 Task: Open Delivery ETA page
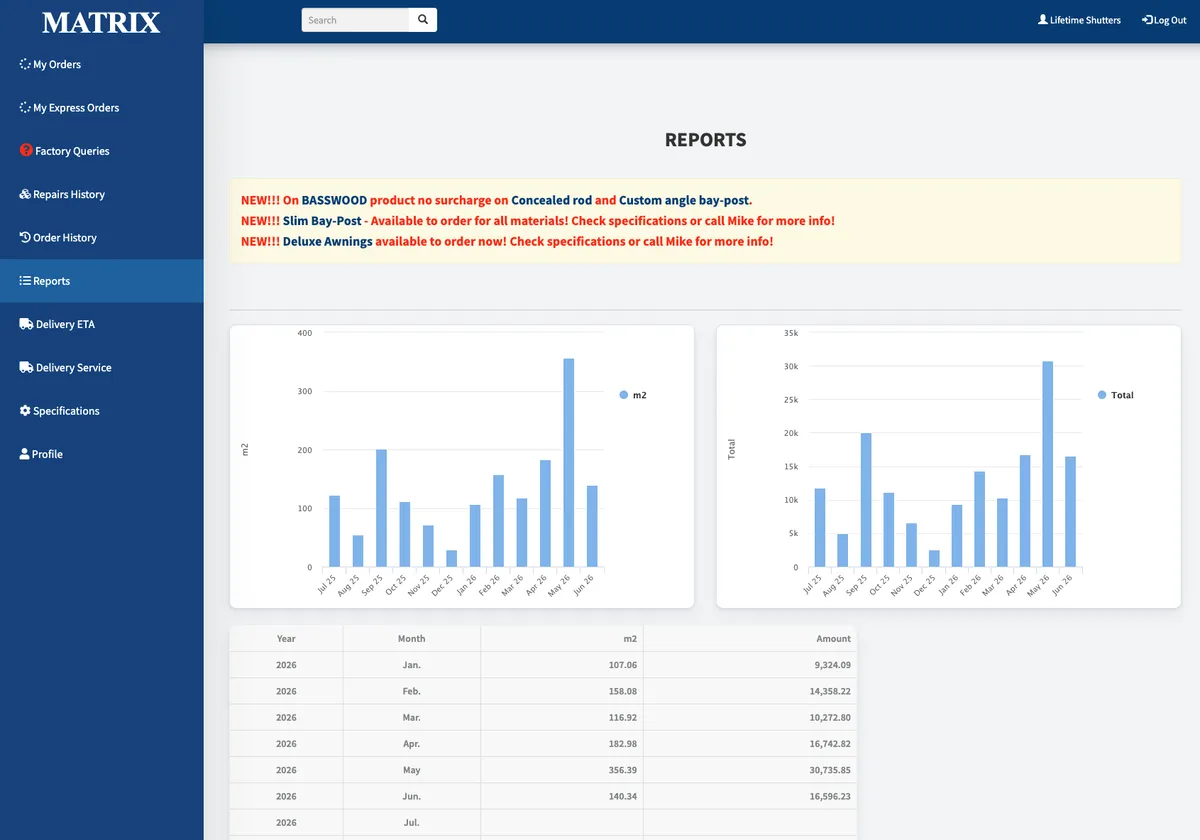point(101,324)
